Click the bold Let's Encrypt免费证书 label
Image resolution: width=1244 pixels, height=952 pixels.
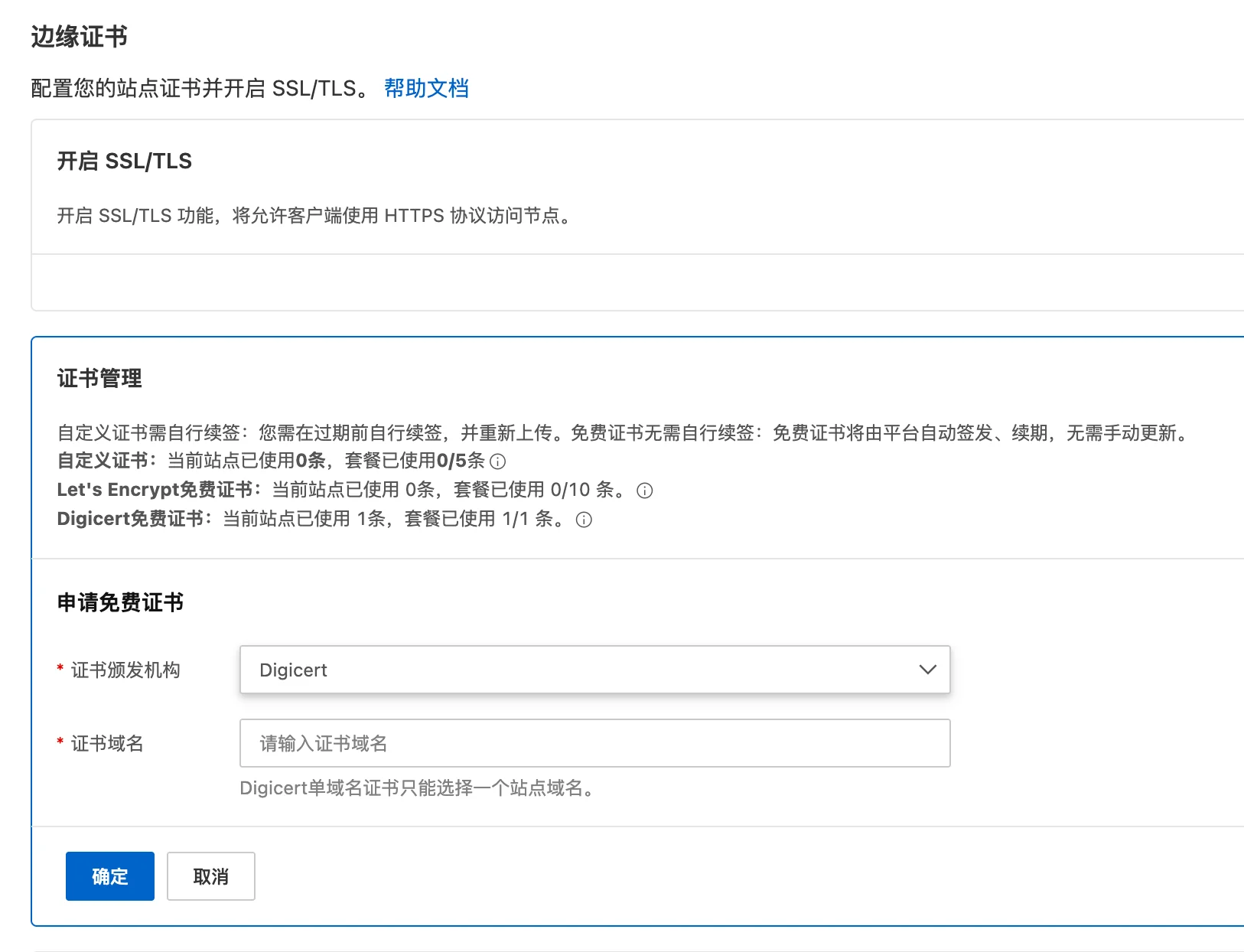coord(155,490)
